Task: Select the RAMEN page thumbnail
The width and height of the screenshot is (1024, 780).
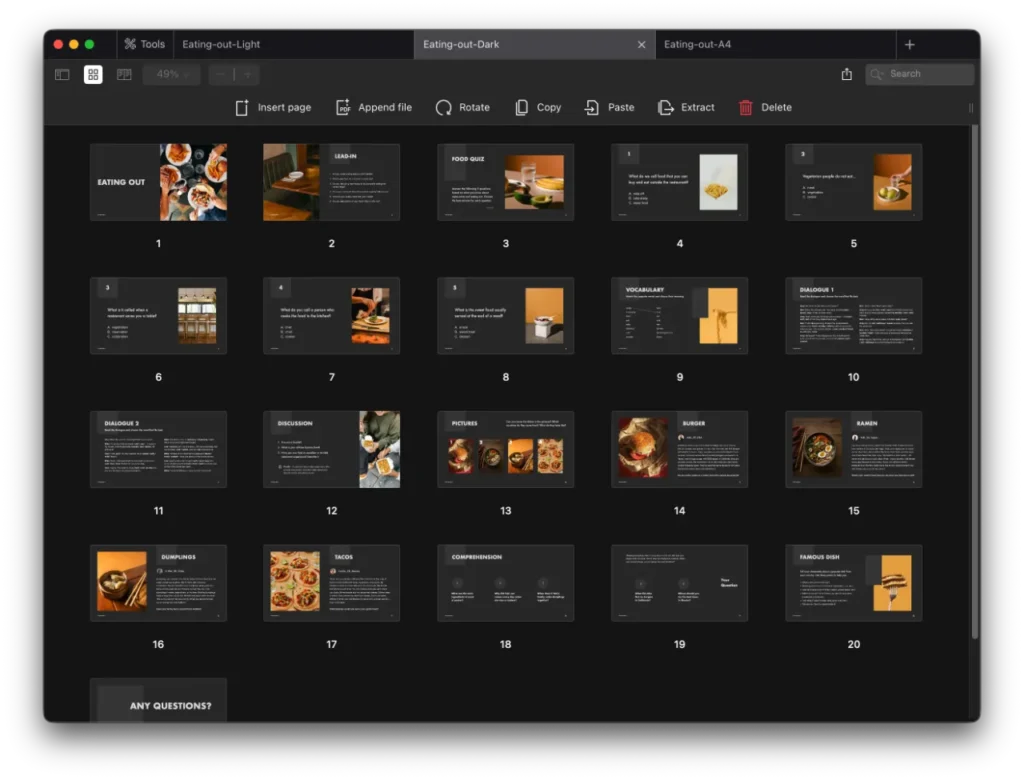Action: pyautogui.click(x=853, y=448)
